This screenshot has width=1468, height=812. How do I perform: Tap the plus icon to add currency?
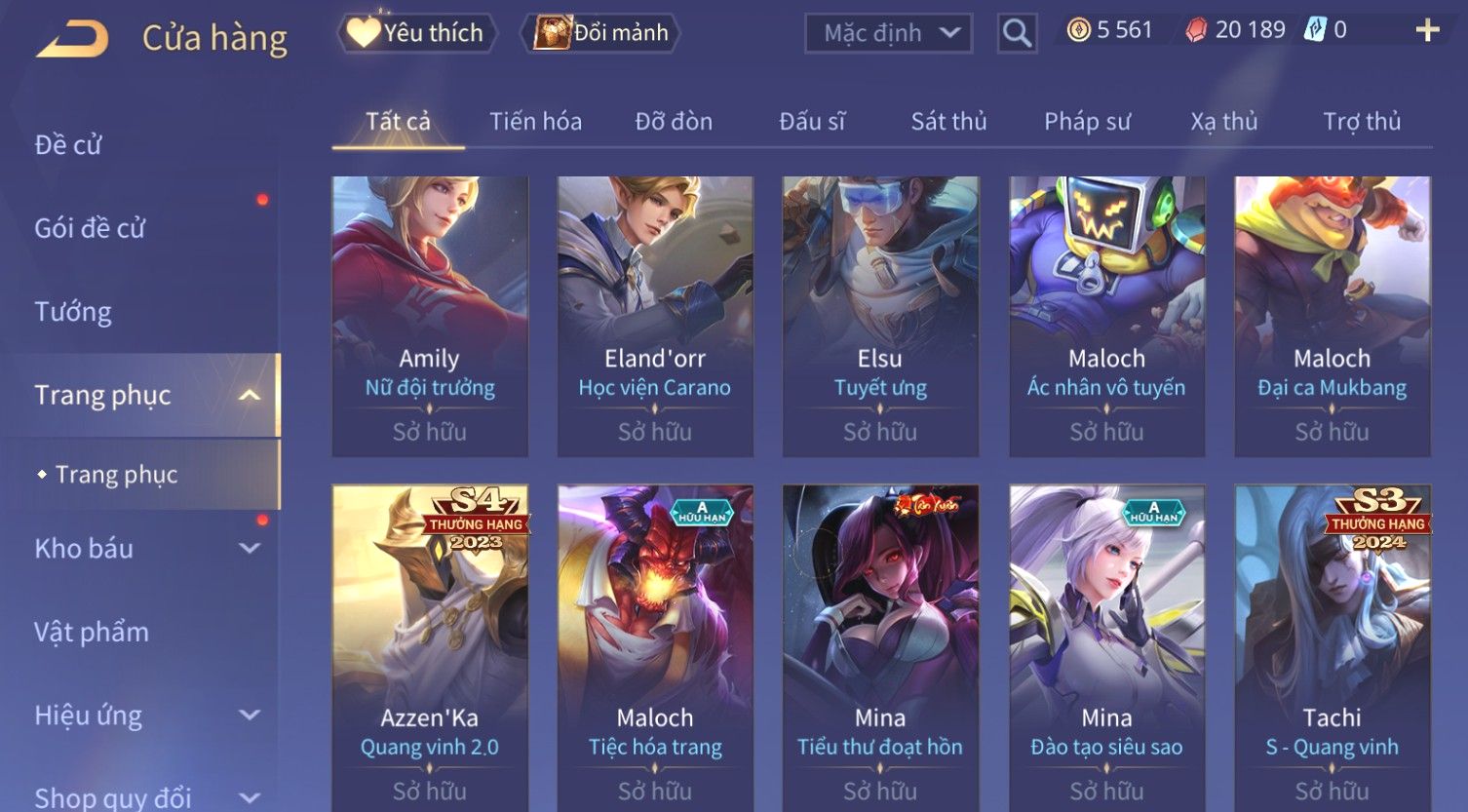coord(1427,31)
